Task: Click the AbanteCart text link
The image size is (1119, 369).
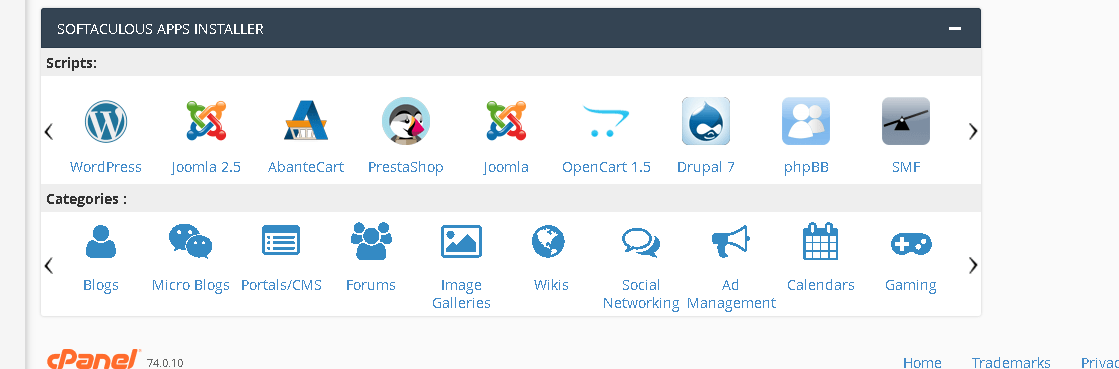Action: click(305, 167)
